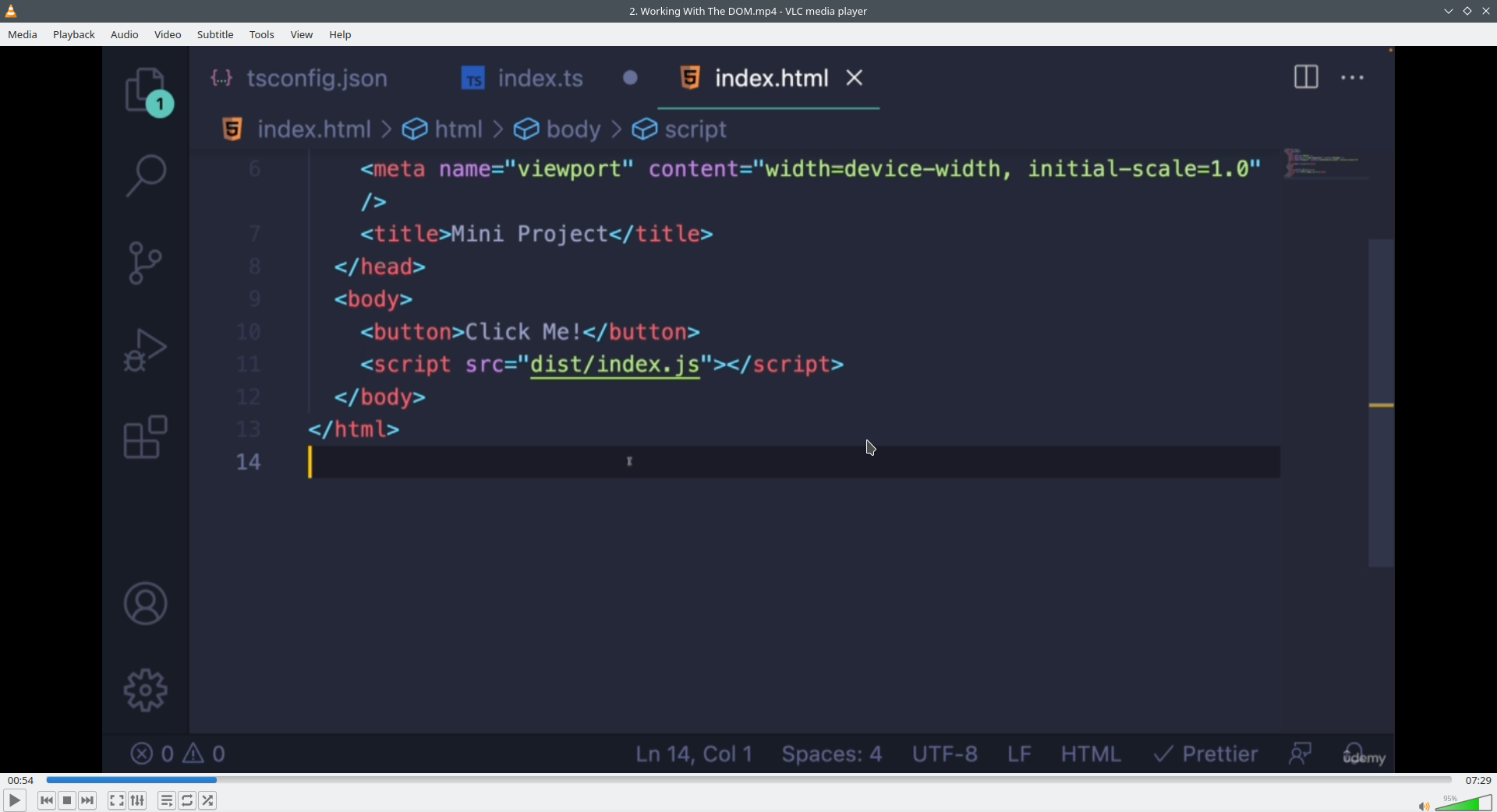Click the elapsed time 00:54 label
Viewport: 1497px width, 812px height.
tap(21, 780)
